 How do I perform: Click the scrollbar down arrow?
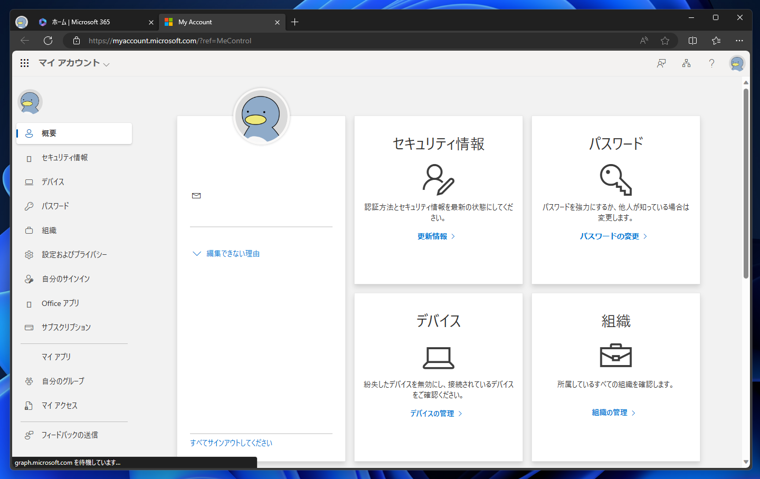(x=745, y=462)
